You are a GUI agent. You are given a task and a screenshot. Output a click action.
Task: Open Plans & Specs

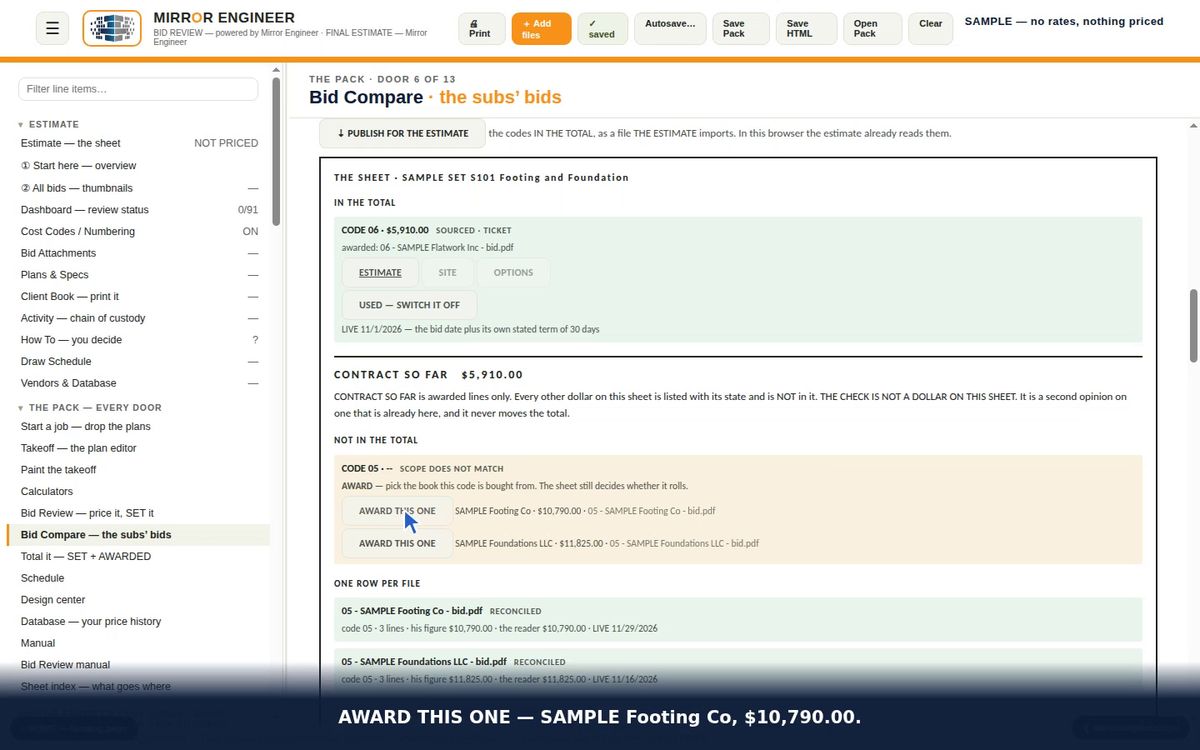pyautogui.click(x=139, y=275)
